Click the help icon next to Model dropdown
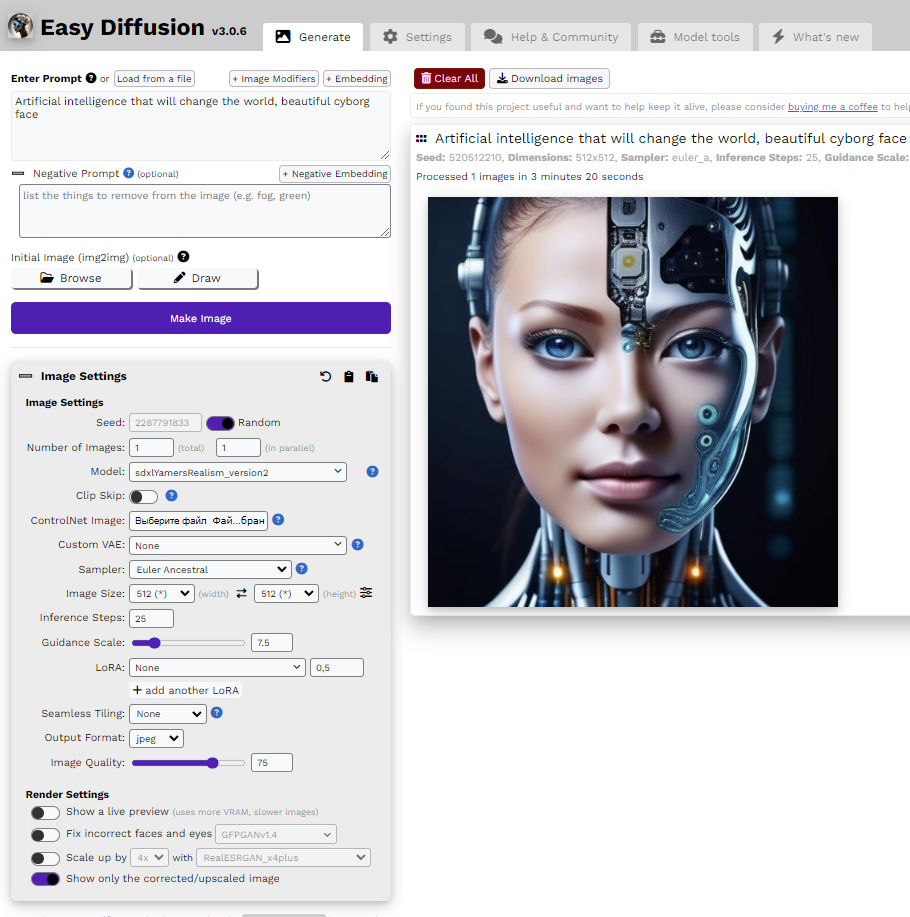The image size is (910, 917). click(x=372, y=471)
